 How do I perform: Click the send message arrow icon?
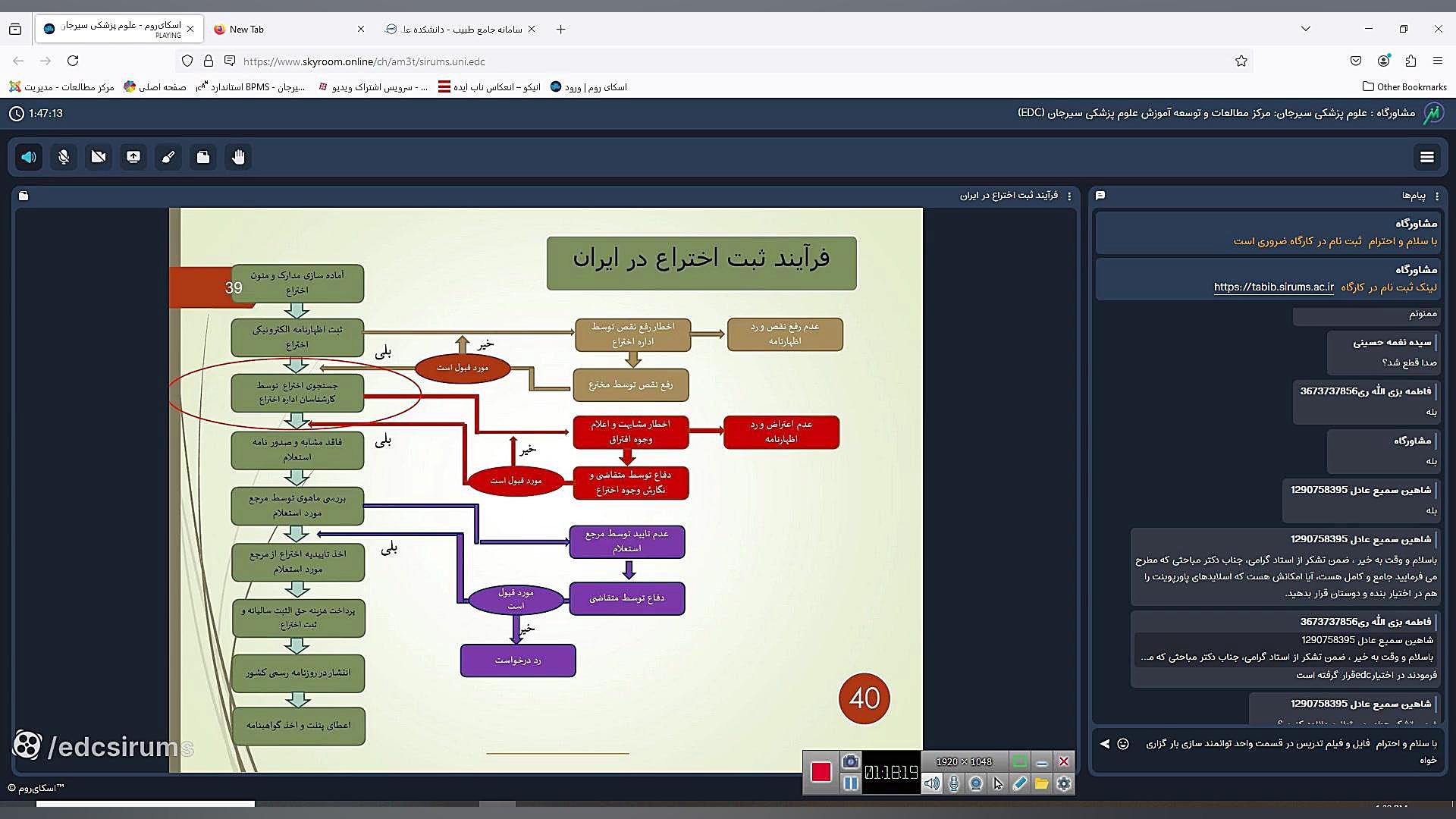[1105, 744]
